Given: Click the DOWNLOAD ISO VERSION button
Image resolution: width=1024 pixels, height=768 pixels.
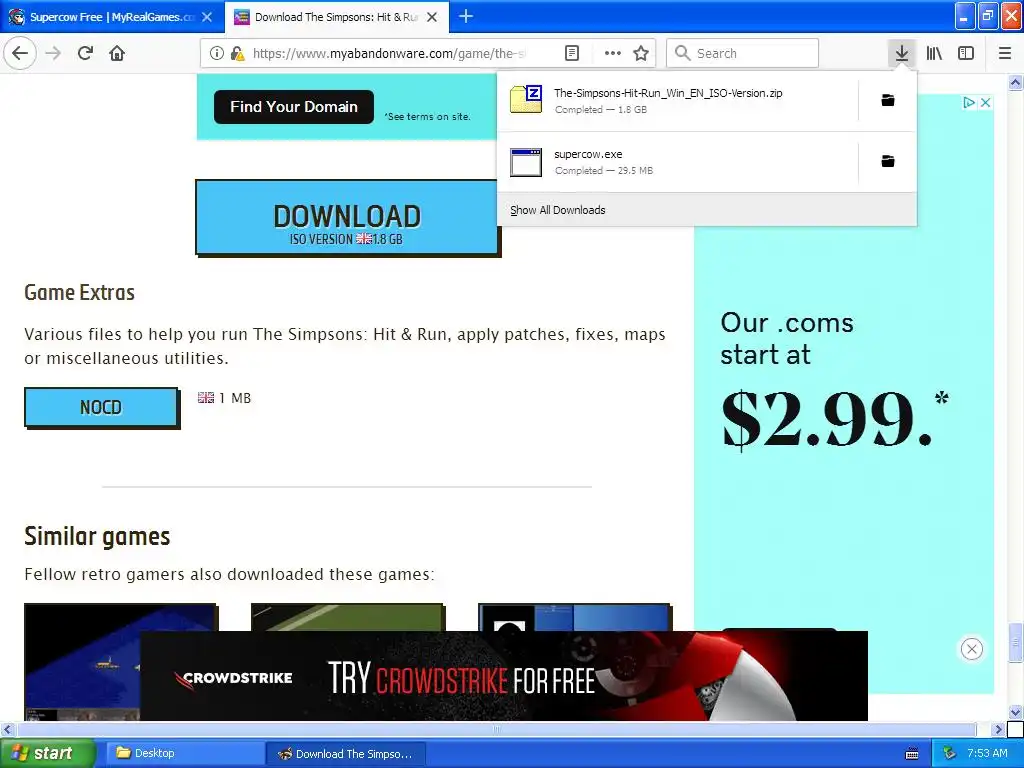Looking at the screenshot, I should (x=347, y=217).
